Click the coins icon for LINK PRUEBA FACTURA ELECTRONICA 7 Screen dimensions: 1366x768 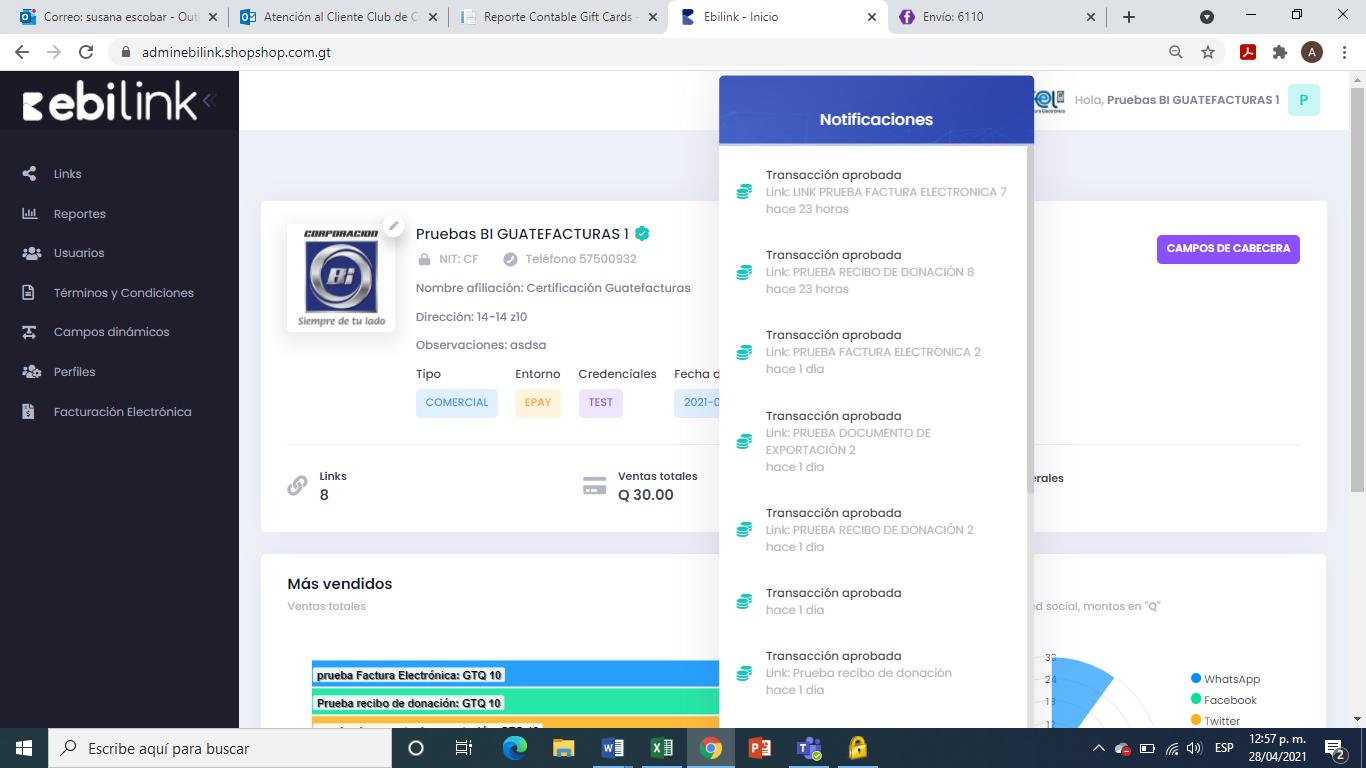tap(744, 192)
